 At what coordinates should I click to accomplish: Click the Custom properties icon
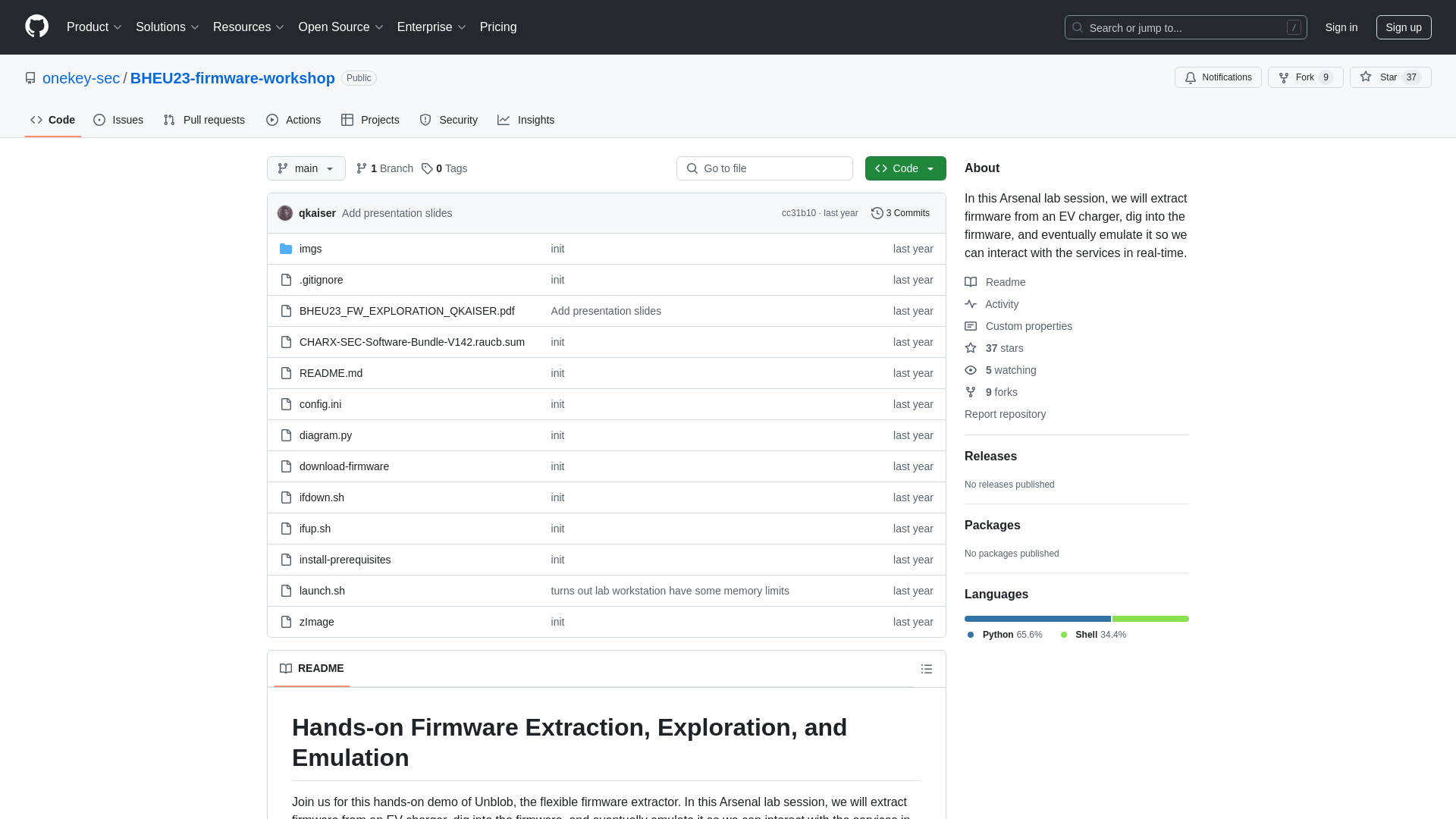coord(971,326)
